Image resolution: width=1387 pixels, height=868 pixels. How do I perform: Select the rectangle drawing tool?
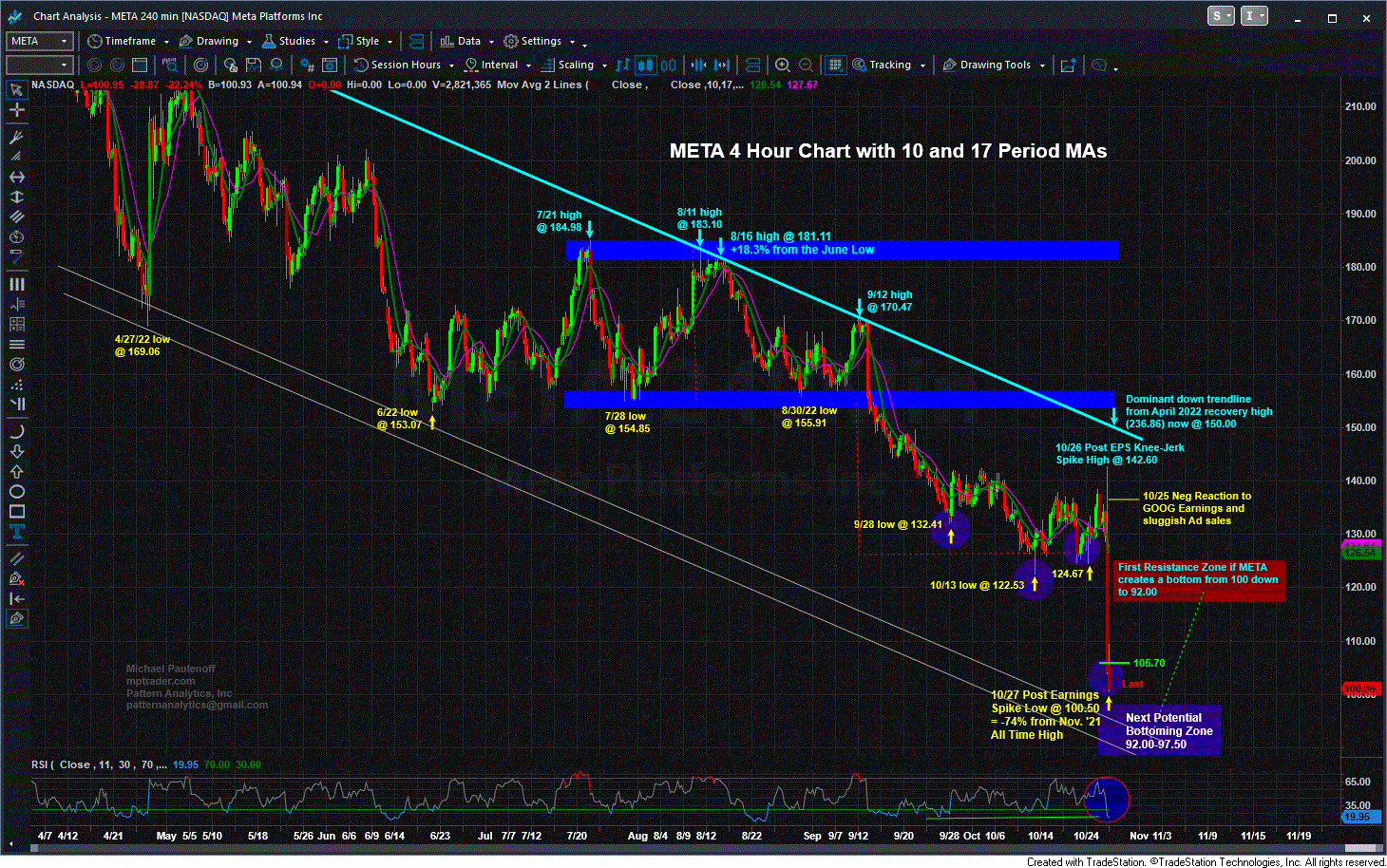point(16,511)
